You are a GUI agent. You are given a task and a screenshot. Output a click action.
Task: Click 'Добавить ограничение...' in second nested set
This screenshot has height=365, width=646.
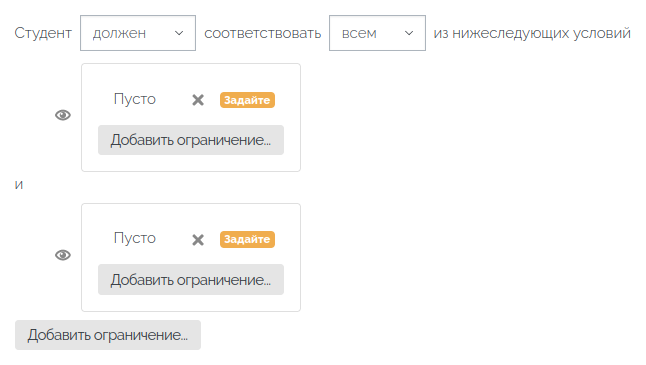(191, 280)
